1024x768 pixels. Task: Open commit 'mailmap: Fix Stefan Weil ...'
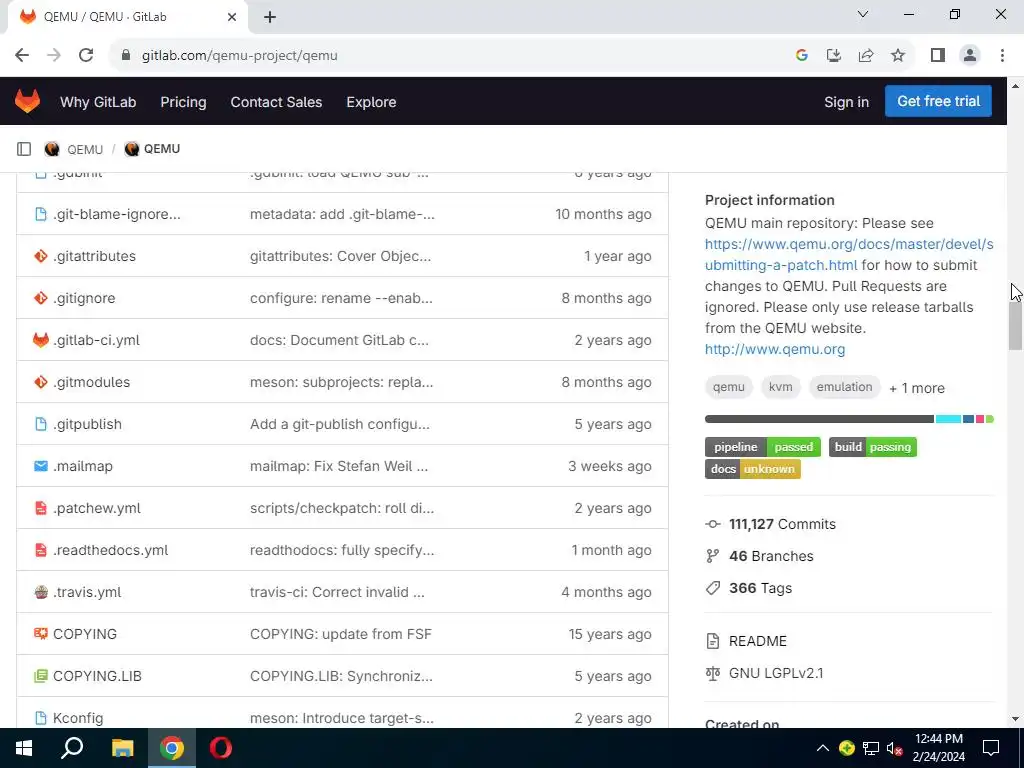(339, 466)
